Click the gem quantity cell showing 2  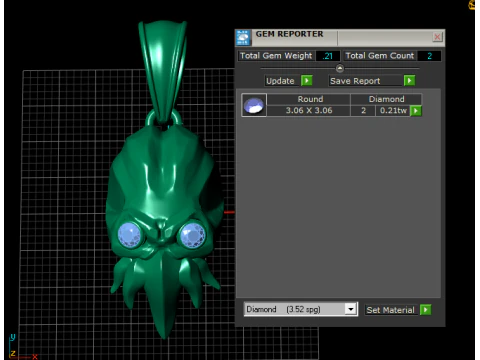(x=363, y=111)
